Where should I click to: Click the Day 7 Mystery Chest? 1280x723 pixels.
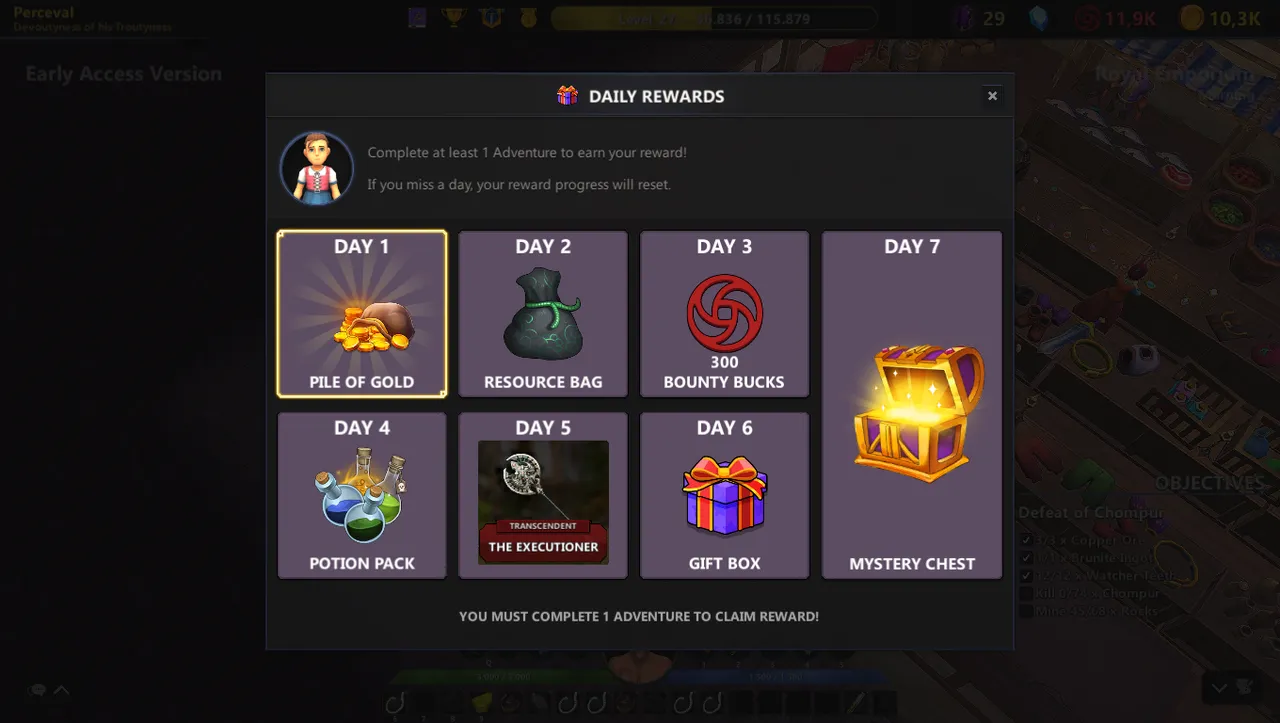coord(912,405)
